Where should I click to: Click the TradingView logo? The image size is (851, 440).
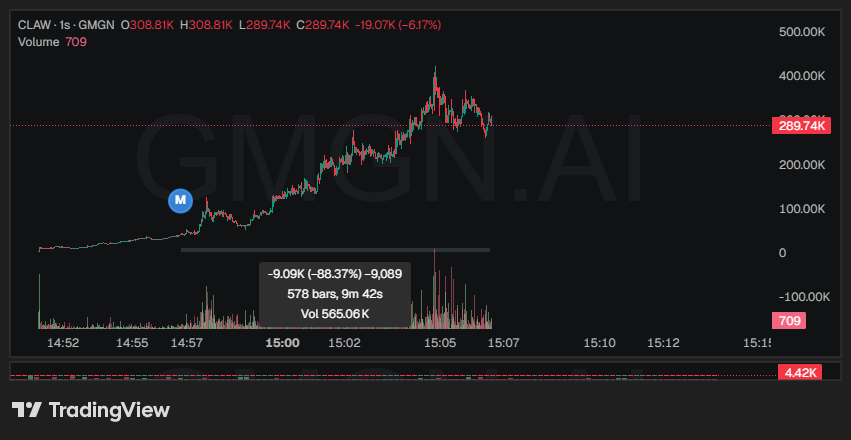[x=91, y=410]
